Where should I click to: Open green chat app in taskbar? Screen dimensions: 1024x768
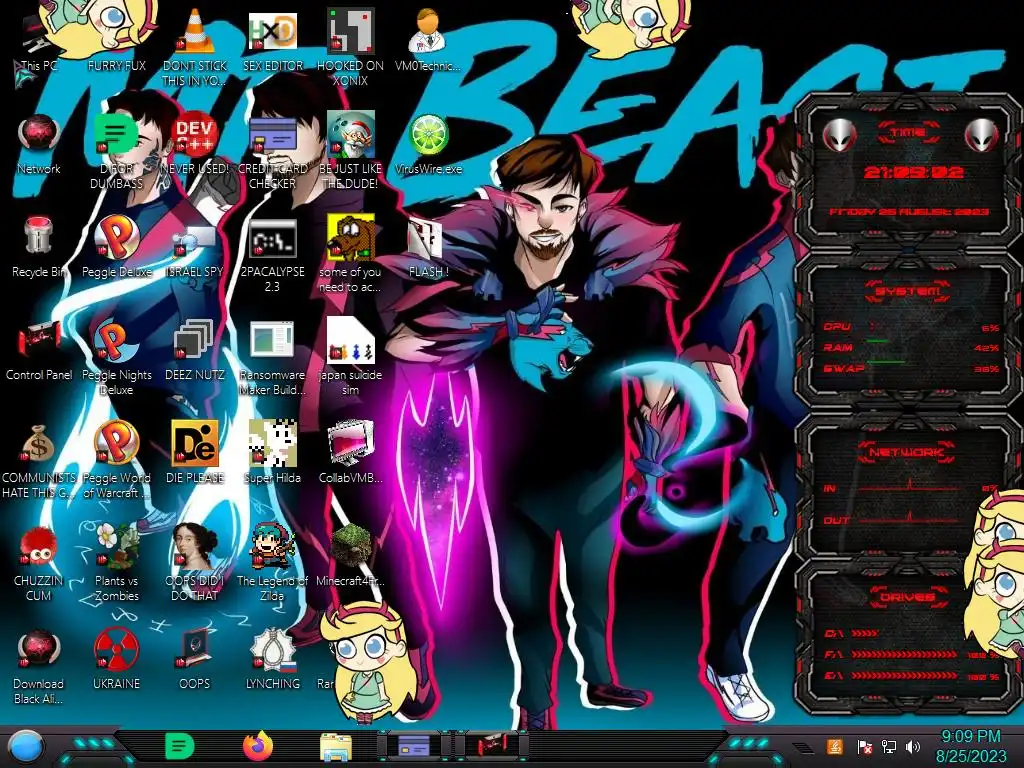180,746
